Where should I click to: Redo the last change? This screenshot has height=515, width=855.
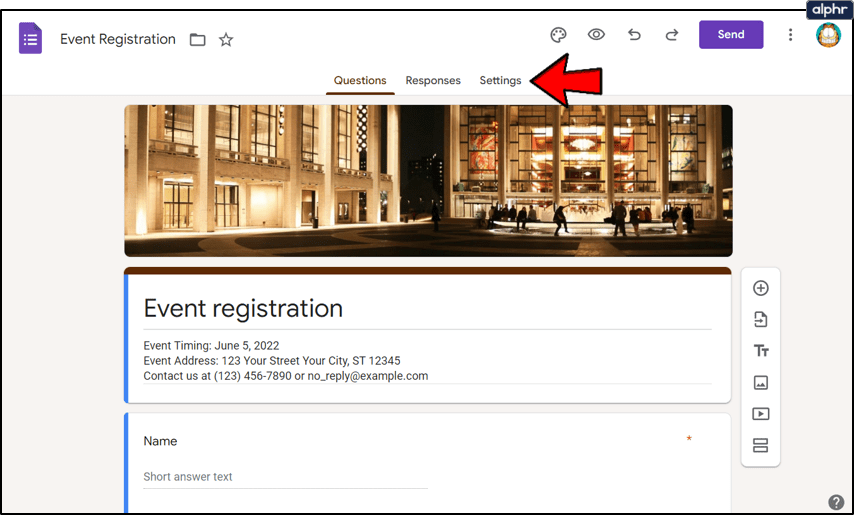point(672,35)
